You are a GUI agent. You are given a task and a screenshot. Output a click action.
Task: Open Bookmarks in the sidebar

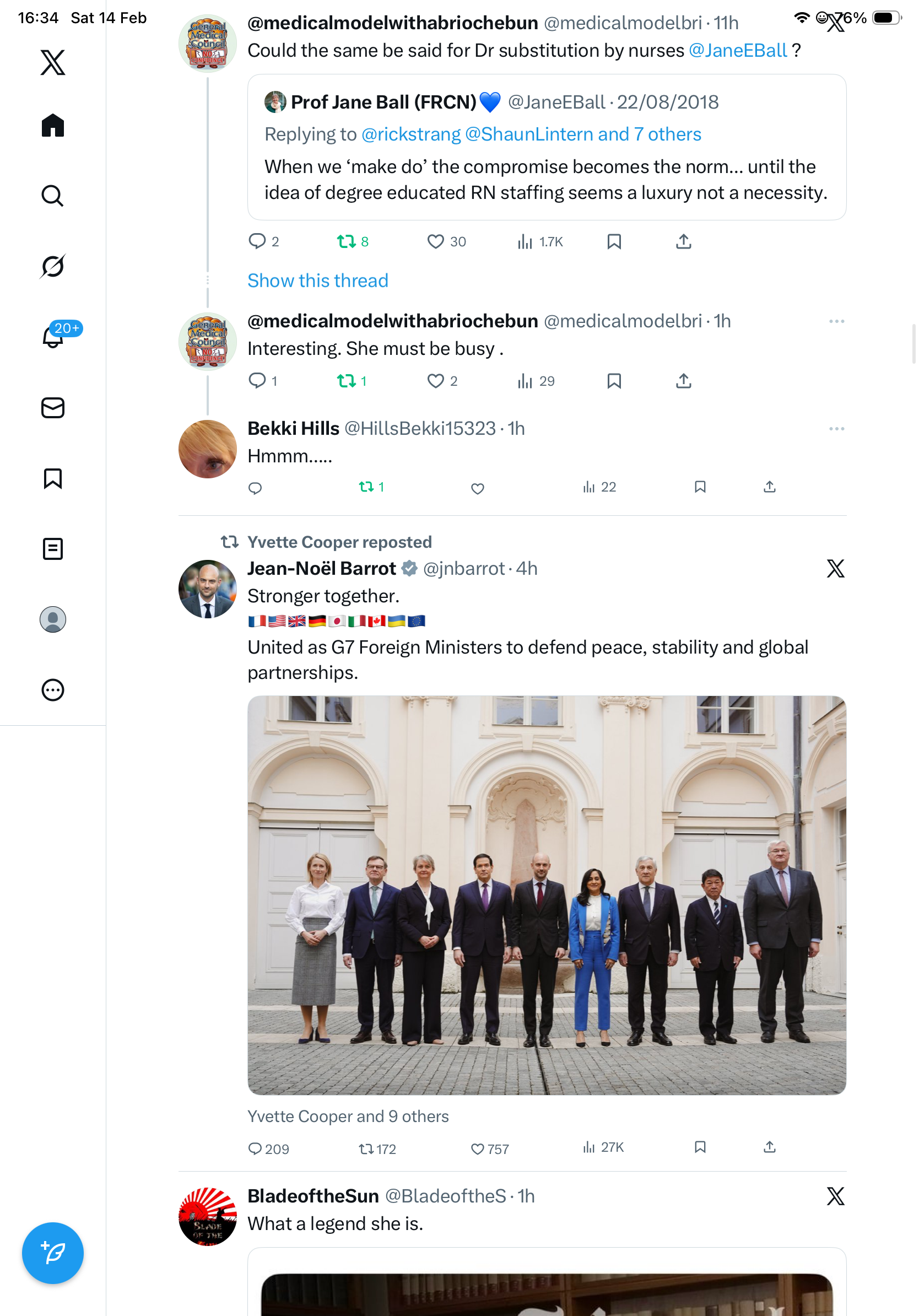point(53,478)
